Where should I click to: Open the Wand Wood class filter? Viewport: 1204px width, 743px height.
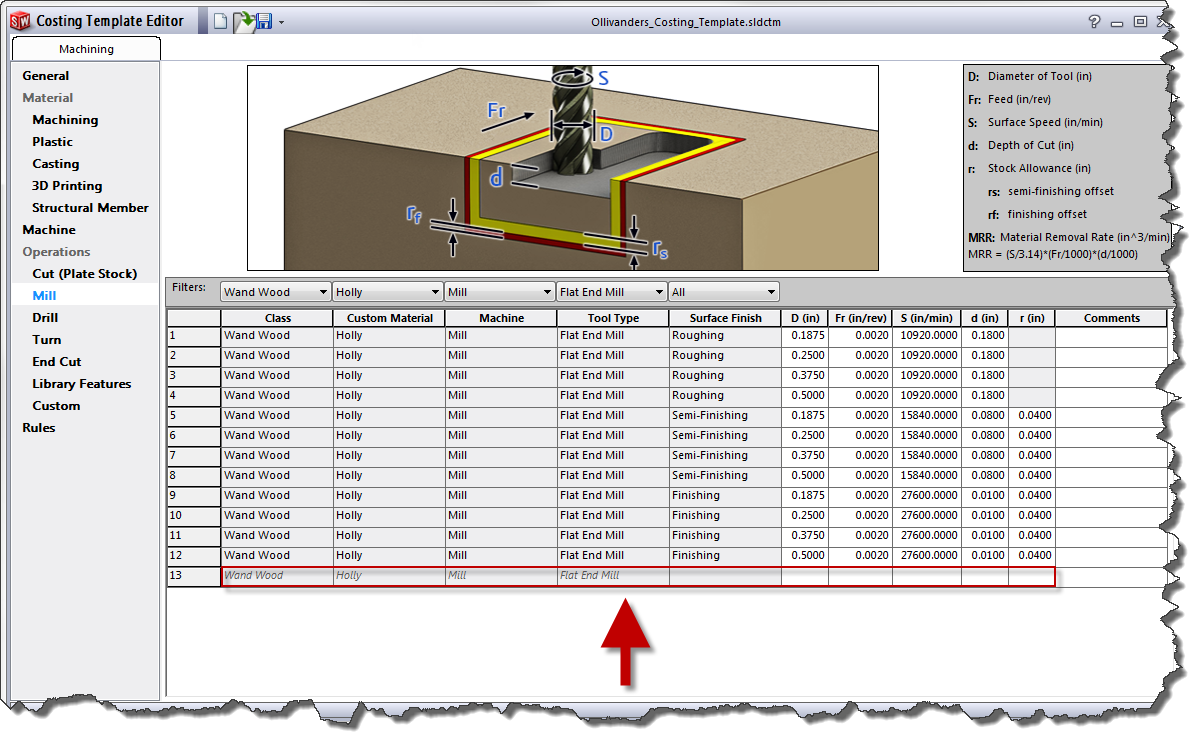pyautogui.click(x=276, y=292)
